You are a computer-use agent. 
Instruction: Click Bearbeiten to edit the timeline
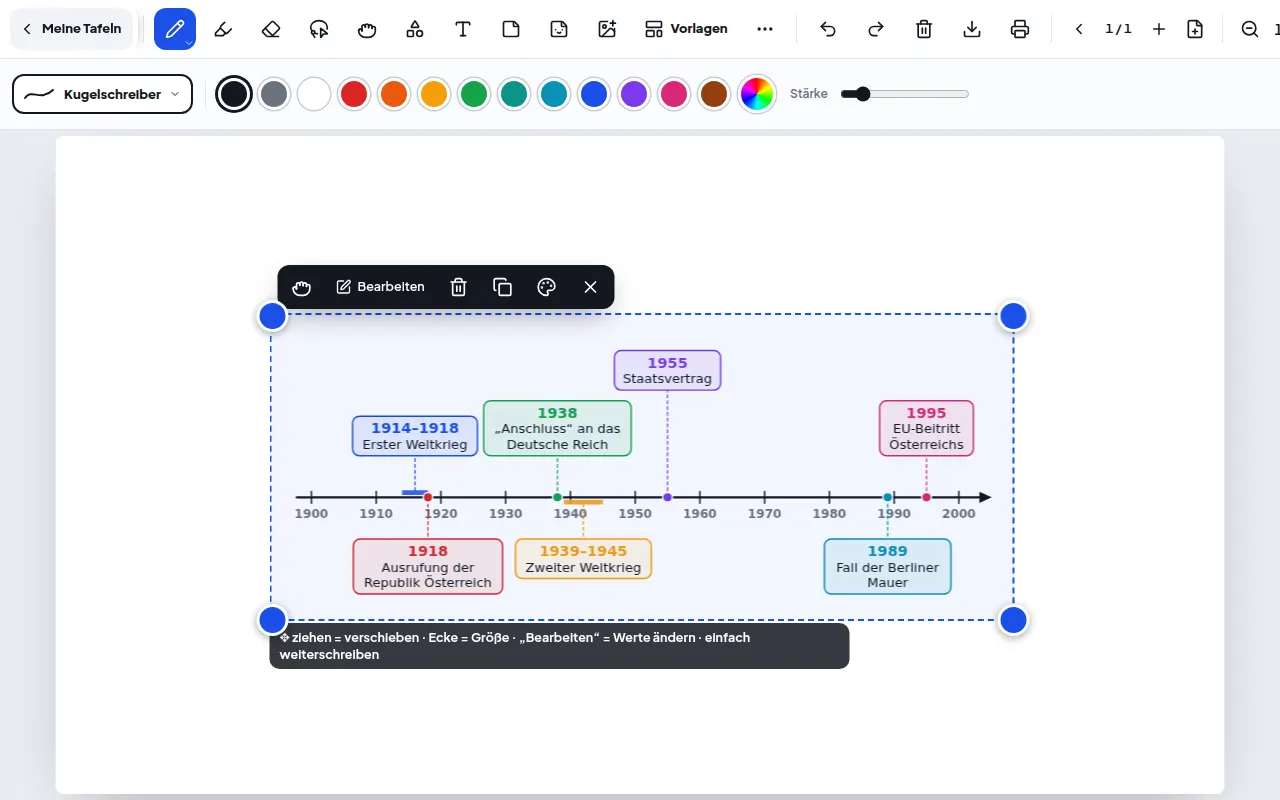pos(380,287)
